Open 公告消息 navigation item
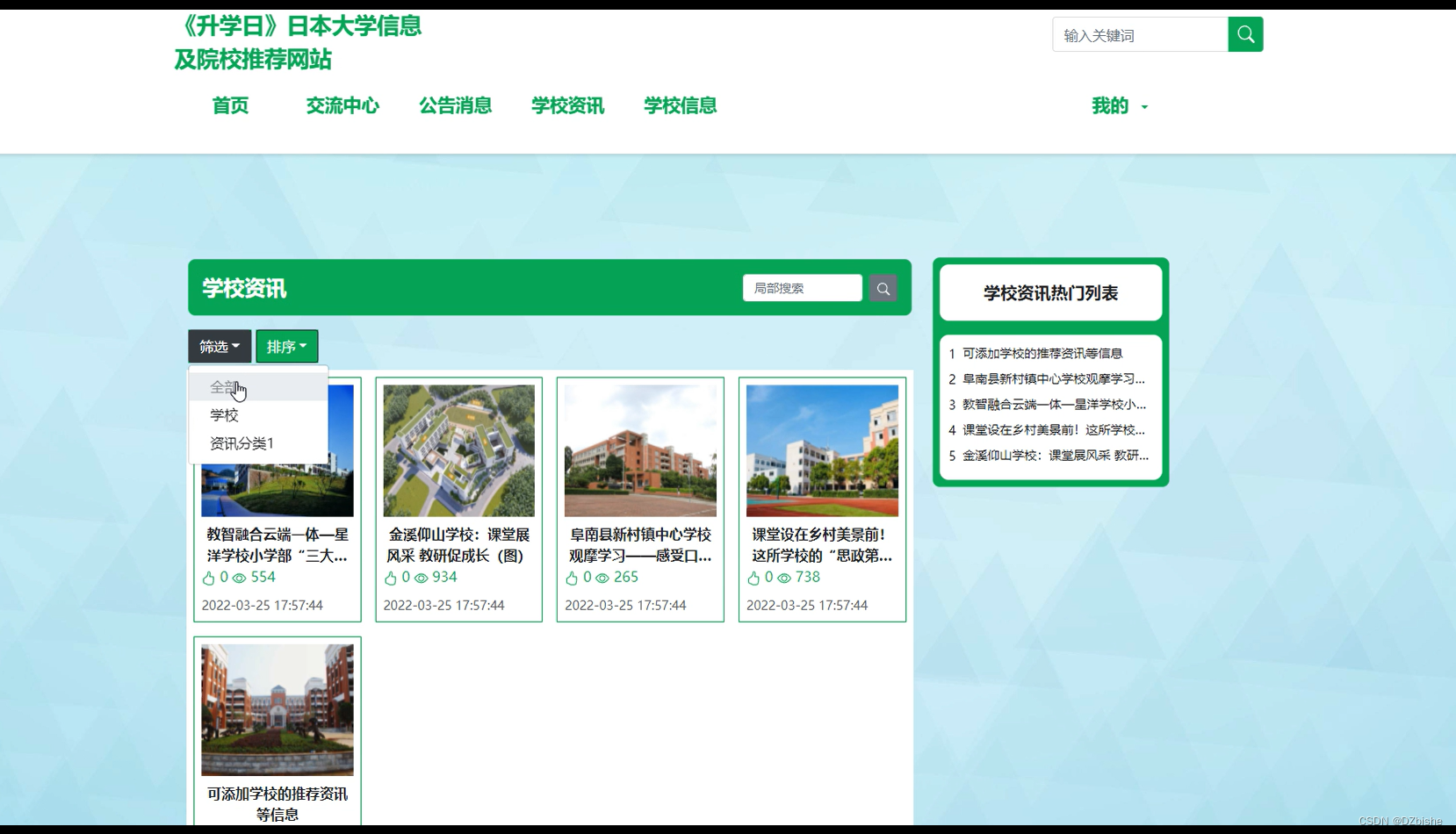This screenshot has height=834, width=1456. (x=455, y=105)
